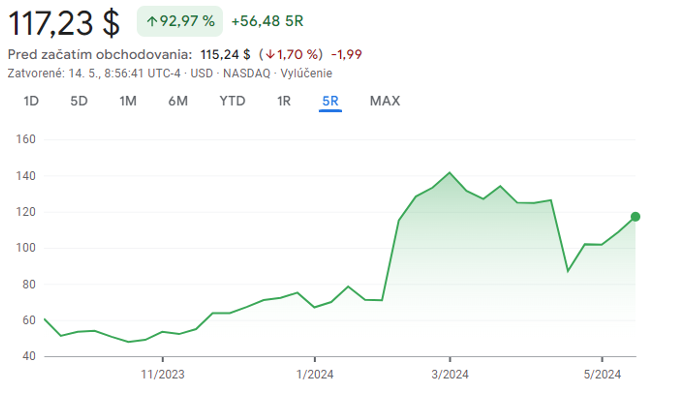Select the 5D time range tab

click(79, 100)
